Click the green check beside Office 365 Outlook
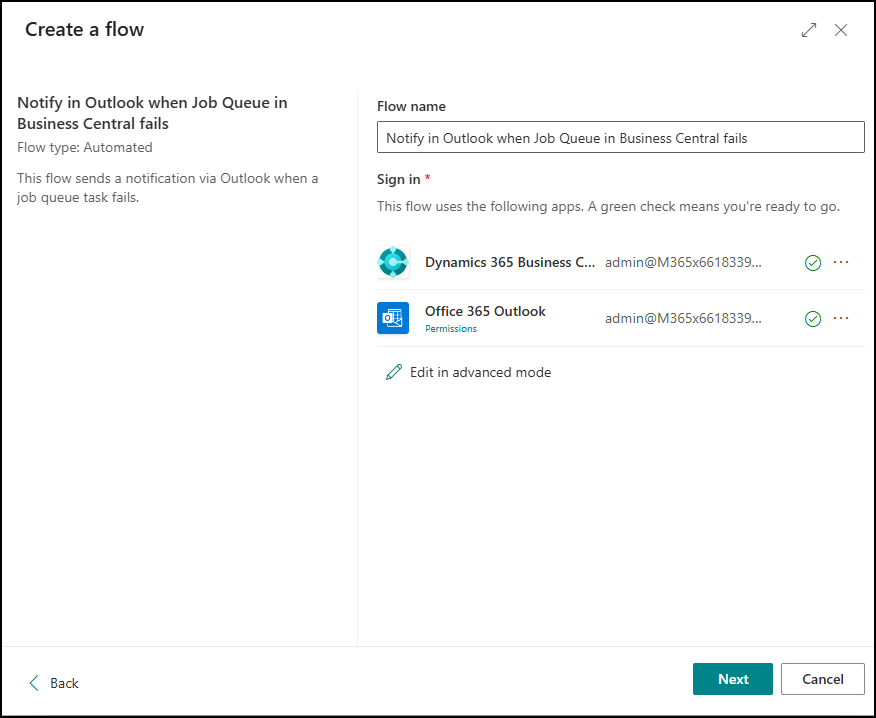The width and height of the screenshot is (876, 718). [x=813, y=318]
